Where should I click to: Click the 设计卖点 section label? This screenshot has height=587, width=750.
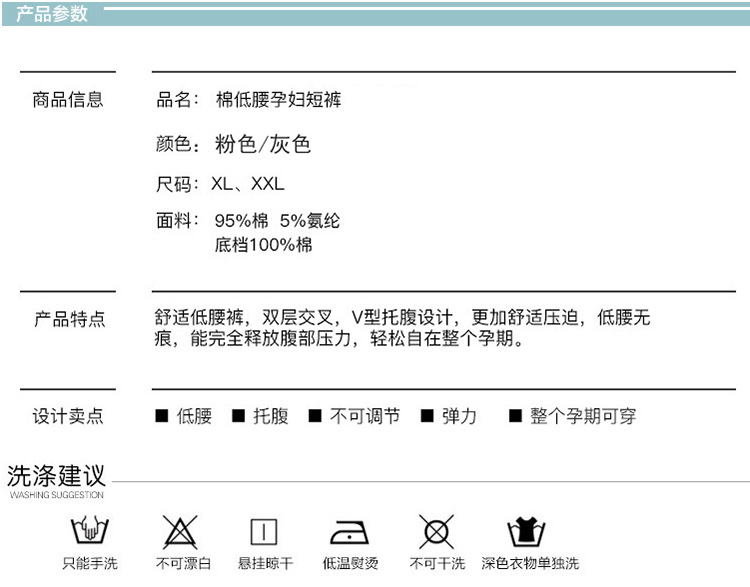point(67,416)
